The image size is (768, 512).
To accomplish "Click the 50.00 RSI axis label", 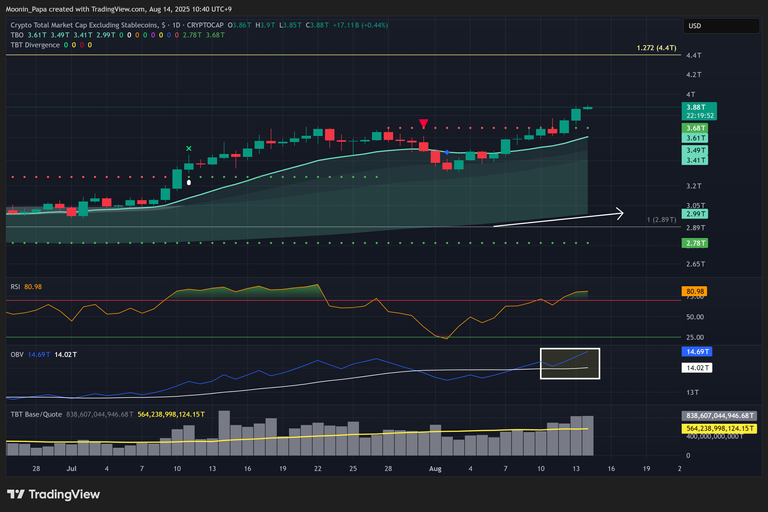I will [x=695, y=317].
